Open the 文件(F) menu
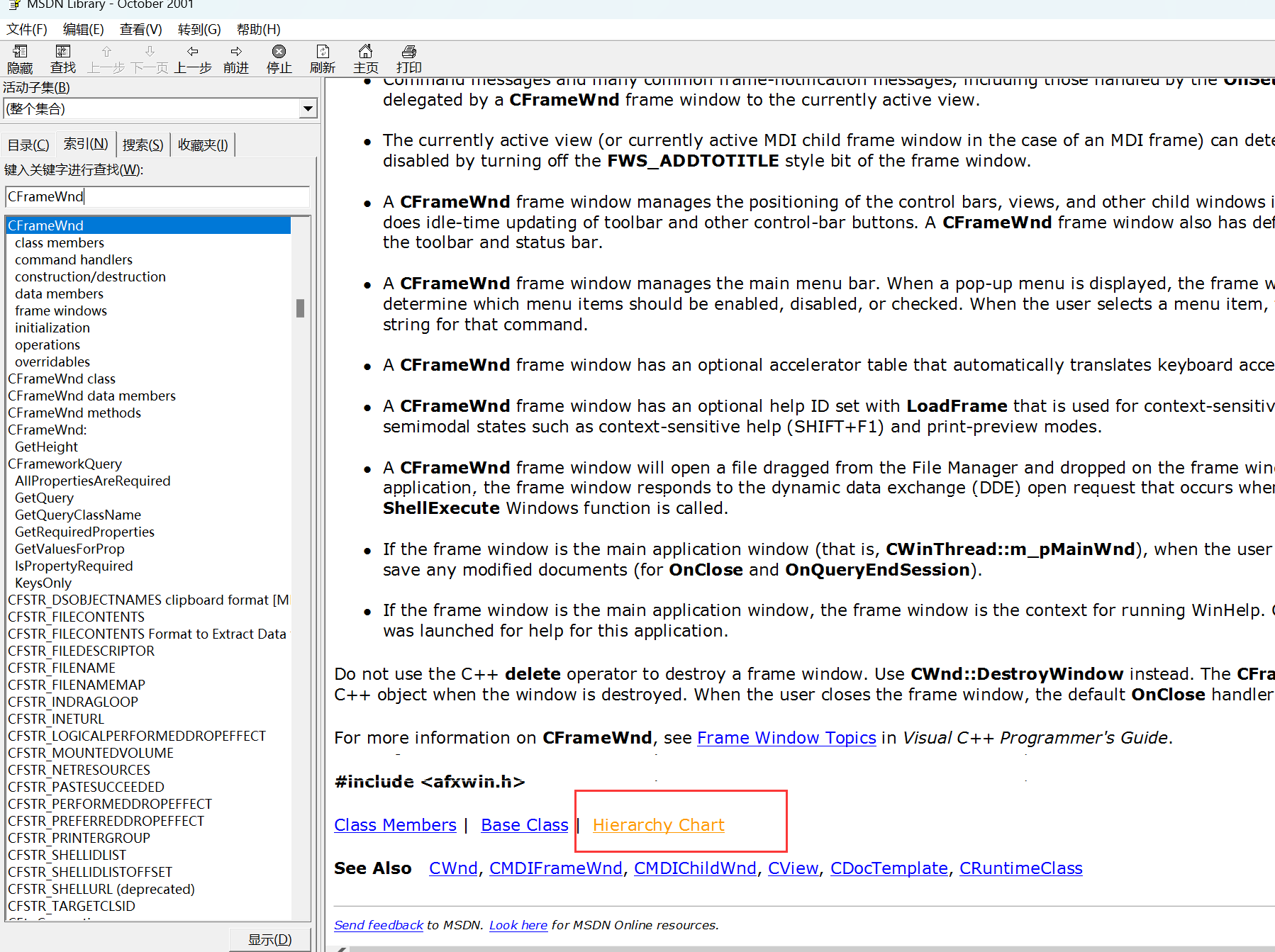 27,29
